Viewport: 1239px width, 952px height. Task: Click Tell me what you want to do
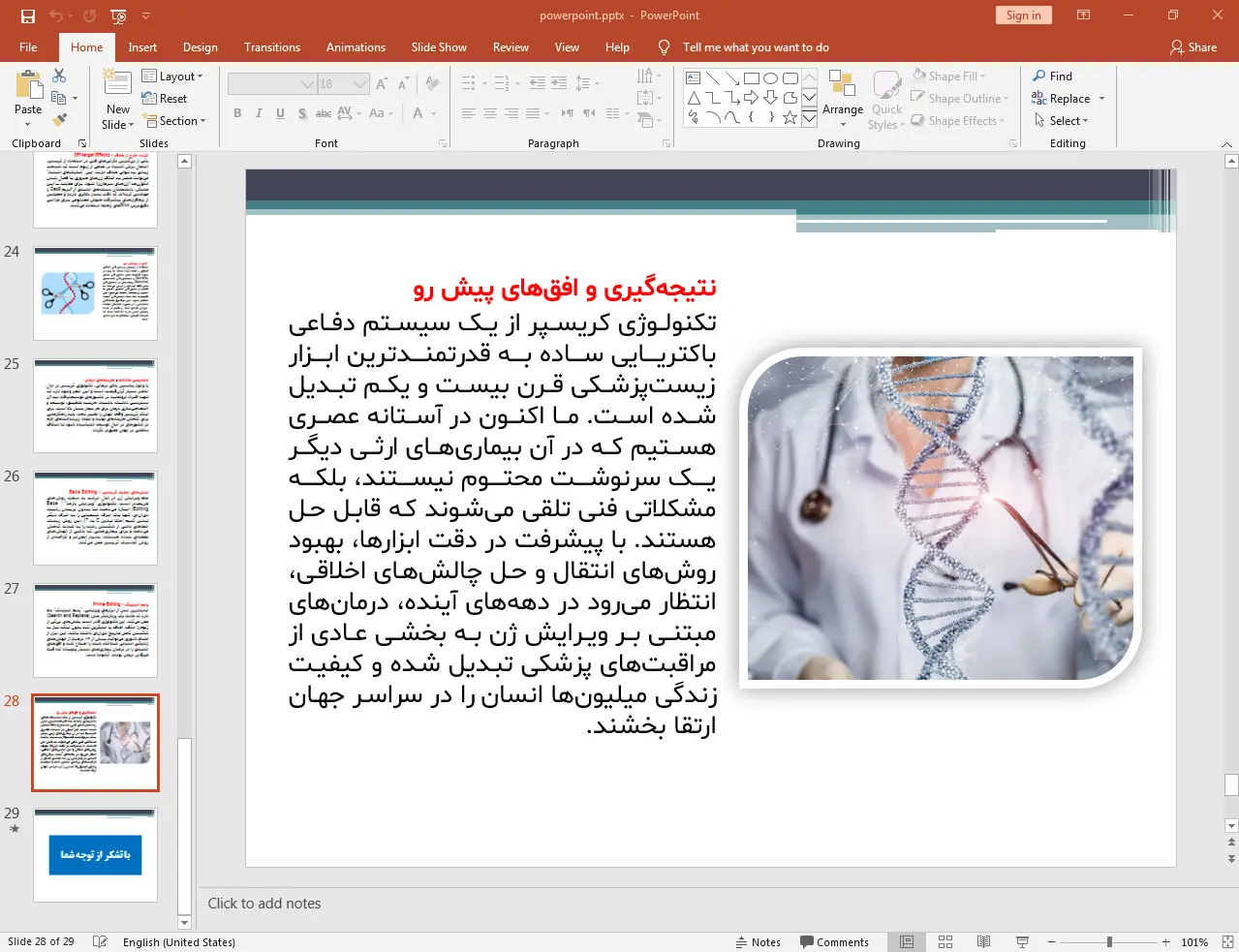756,47
